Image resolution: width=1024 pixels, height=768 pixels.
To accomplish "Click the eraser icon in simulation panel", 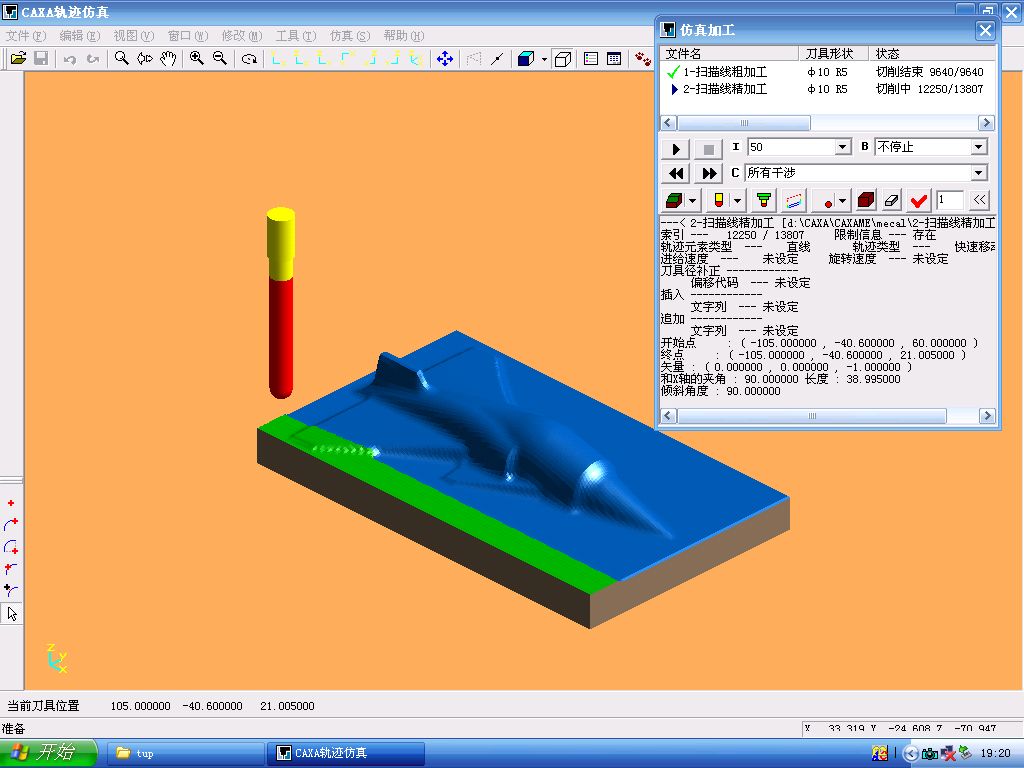I will 891,200.
